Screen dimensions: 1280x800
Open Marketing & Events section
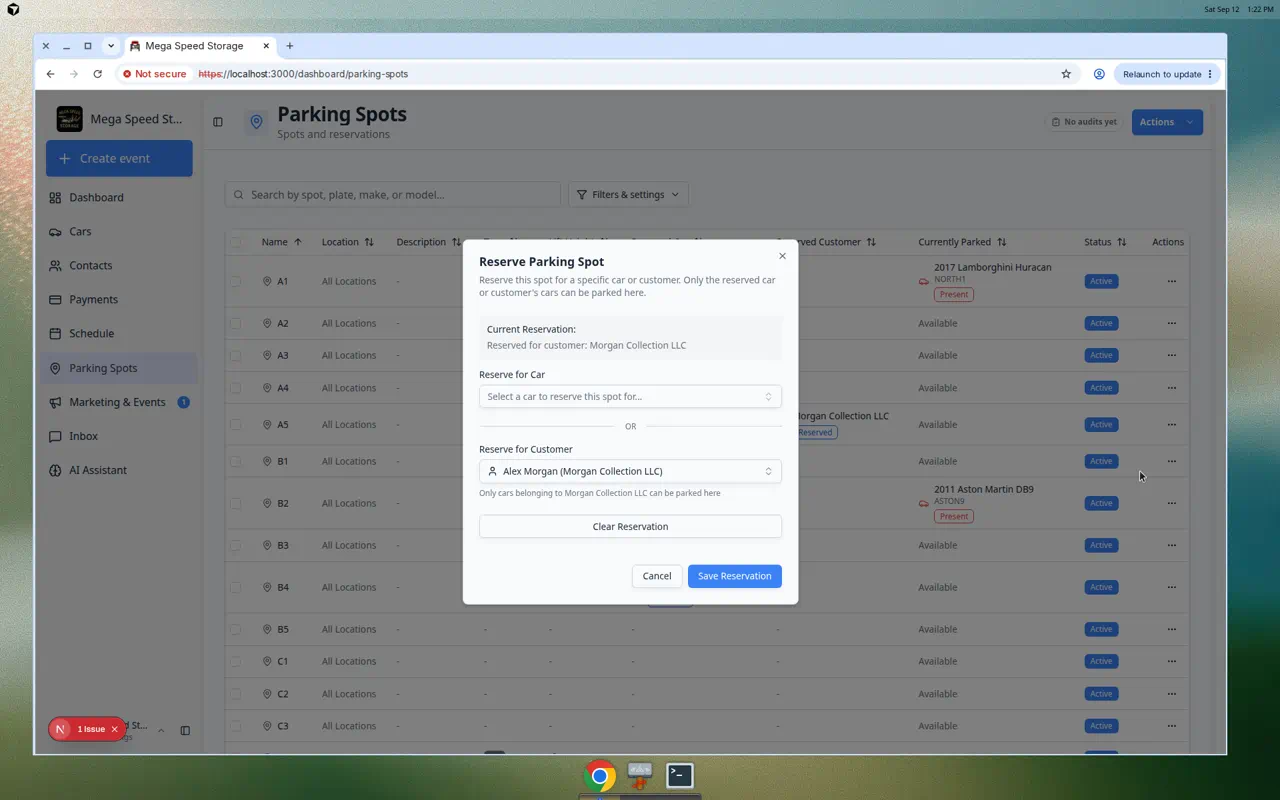[120, 402]
